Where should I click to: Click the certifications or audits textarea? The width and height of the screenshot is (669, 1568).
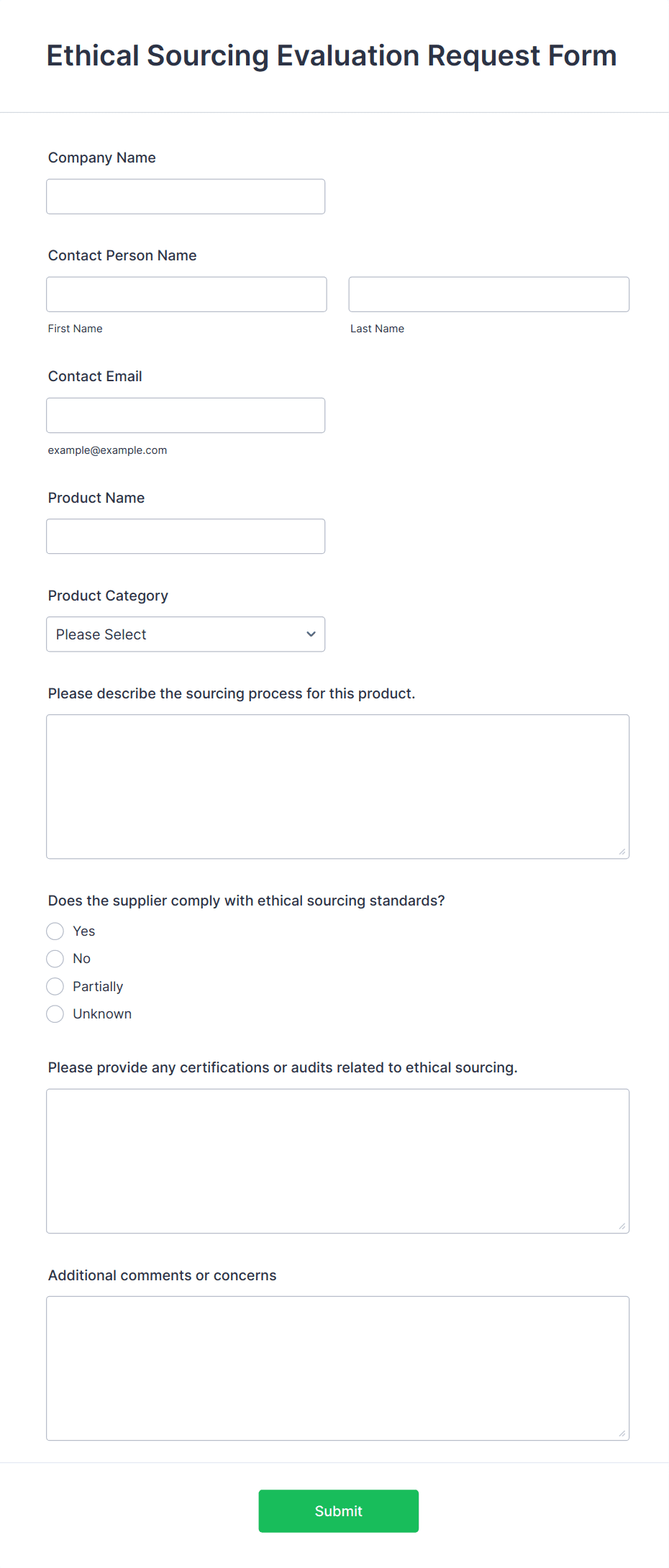[337, 1161]
